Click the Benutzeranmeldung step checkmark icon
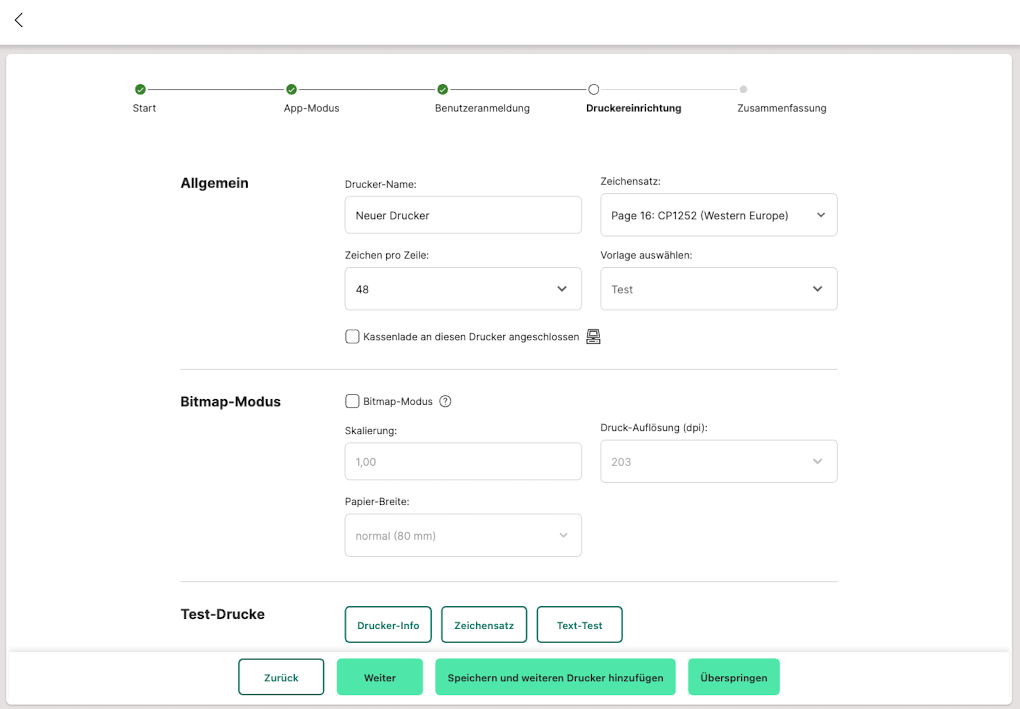Viewport: 1020px width, 709px height. tap(442, 89)
